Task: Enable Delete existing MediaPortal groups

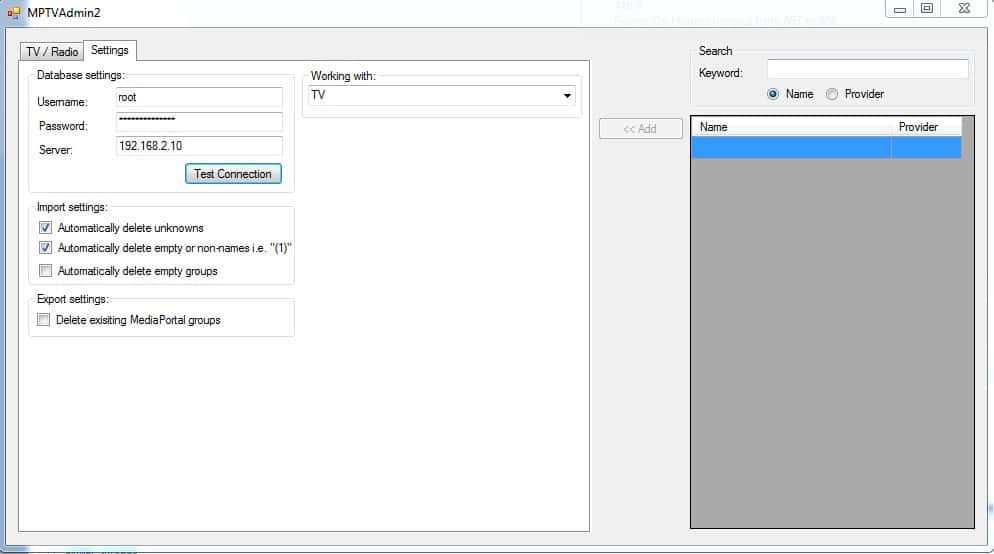Action: (x=43, y=320)
